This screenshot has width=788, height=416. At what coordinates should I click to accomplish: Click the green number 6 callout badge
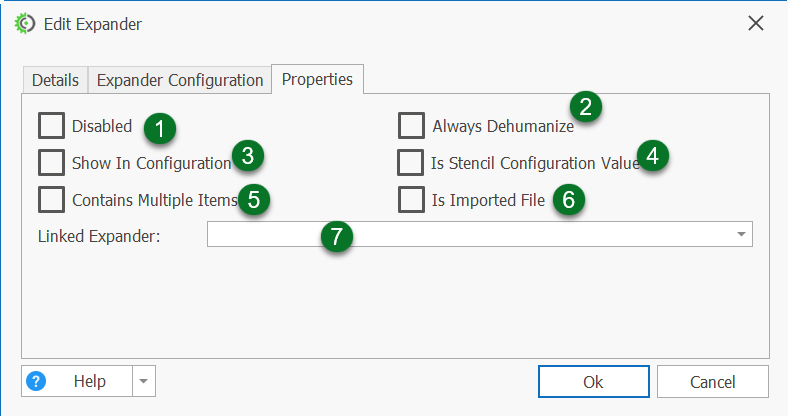coord(568,199)
